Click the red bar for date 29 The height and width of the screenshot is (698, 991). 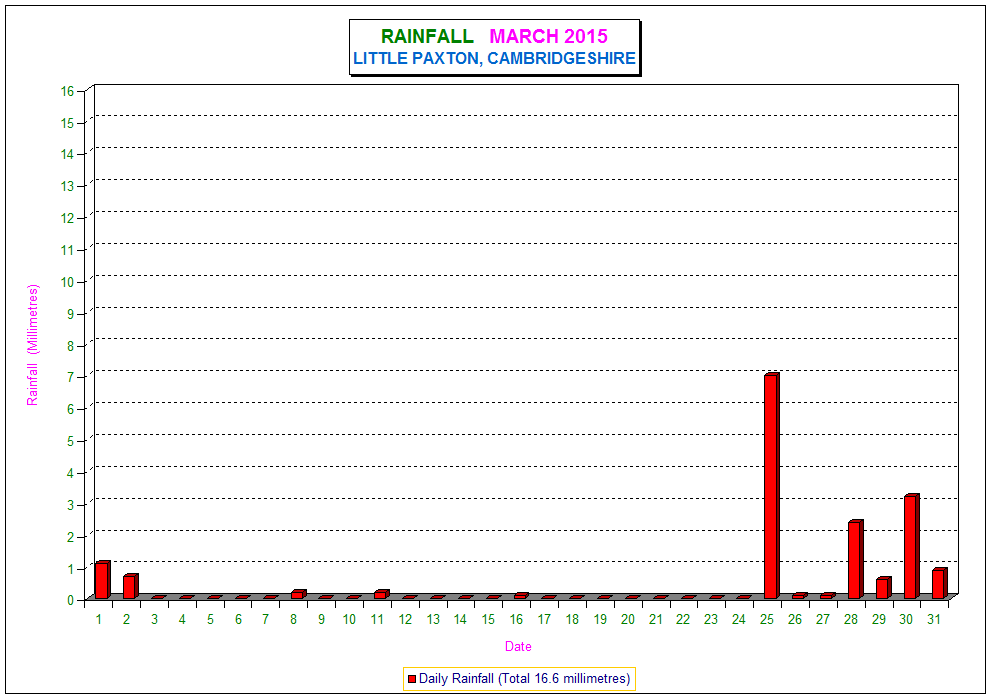click(x=883, y=587)
